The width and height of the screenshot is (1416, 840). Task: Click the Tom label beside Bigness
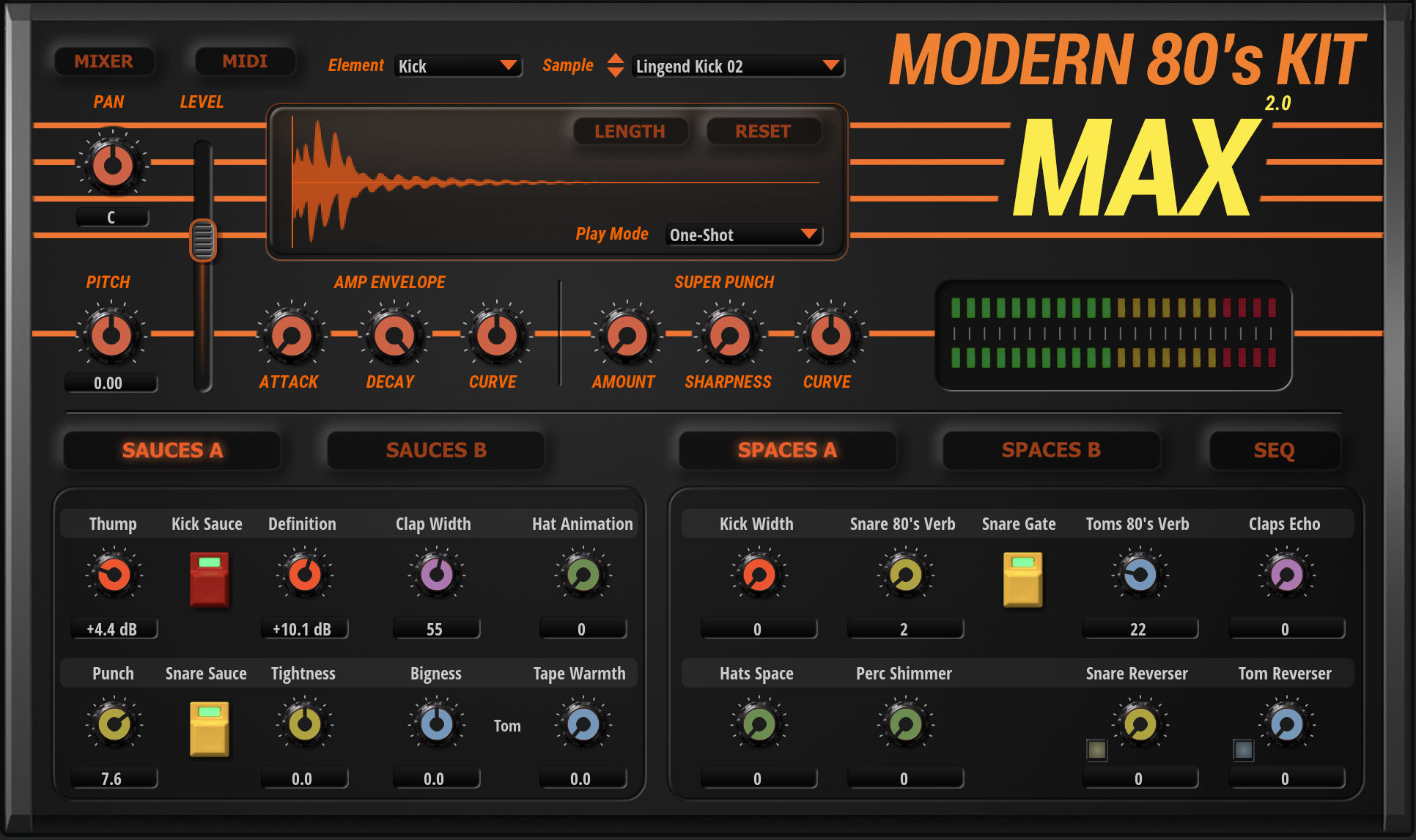[507, 726]
